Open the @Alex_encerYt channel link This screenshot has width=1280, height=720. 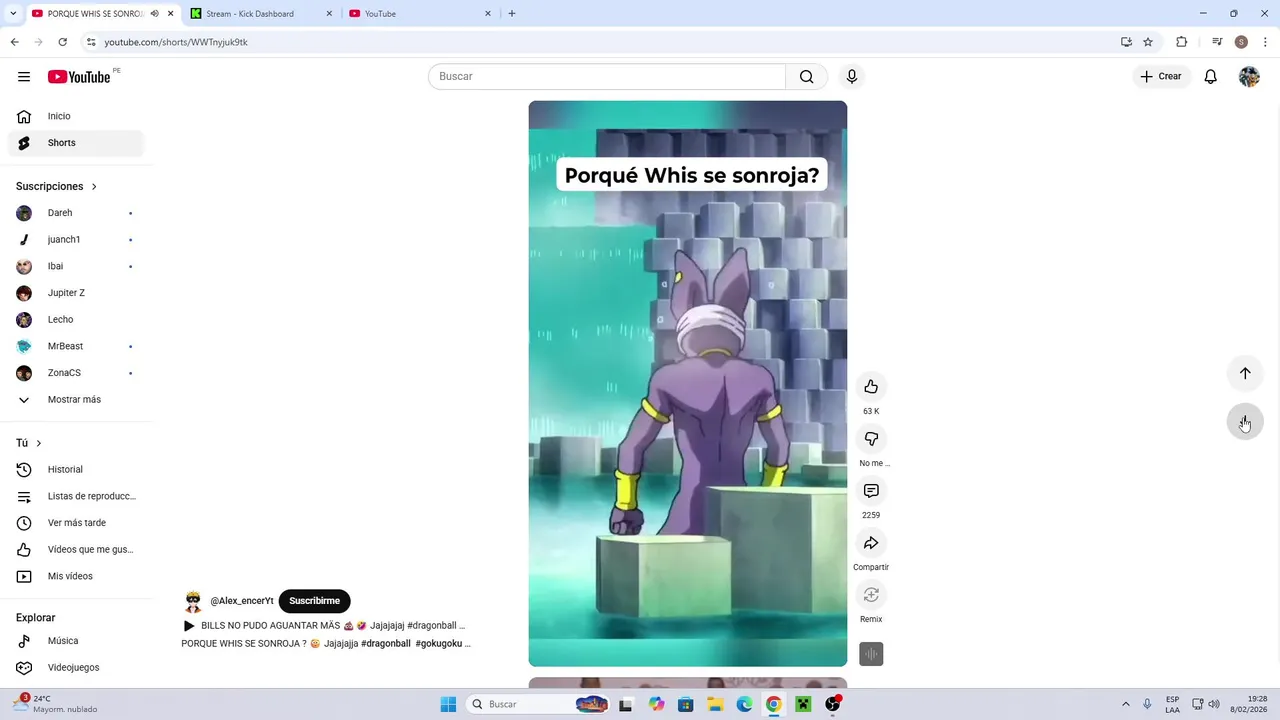tap(241, 601)
